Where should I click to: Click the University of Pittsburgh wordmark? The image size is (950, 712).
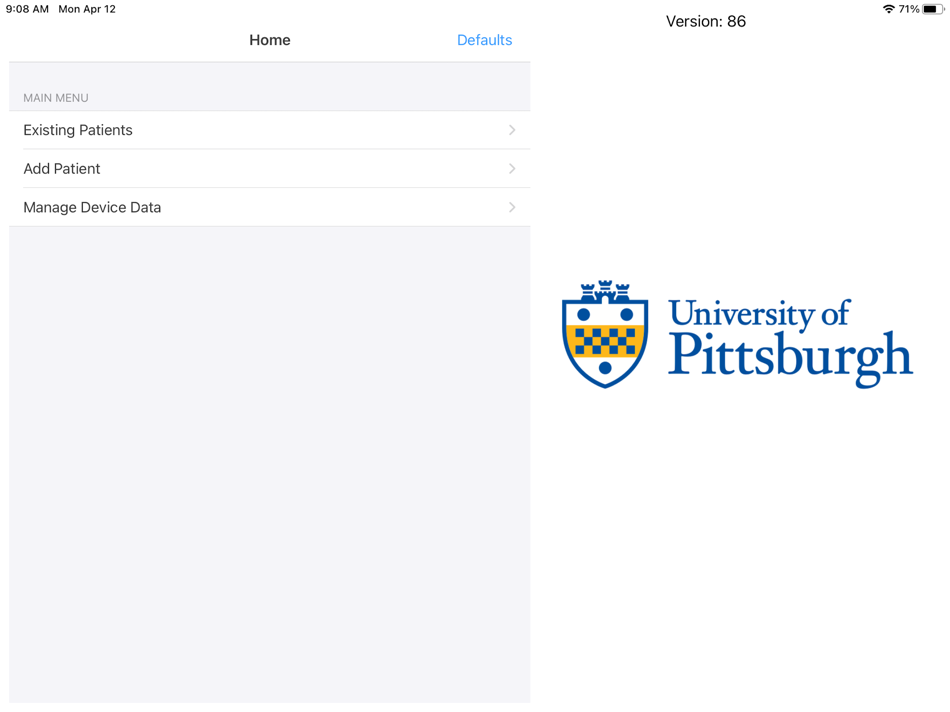pyautogui.click(x=790, y=335)
